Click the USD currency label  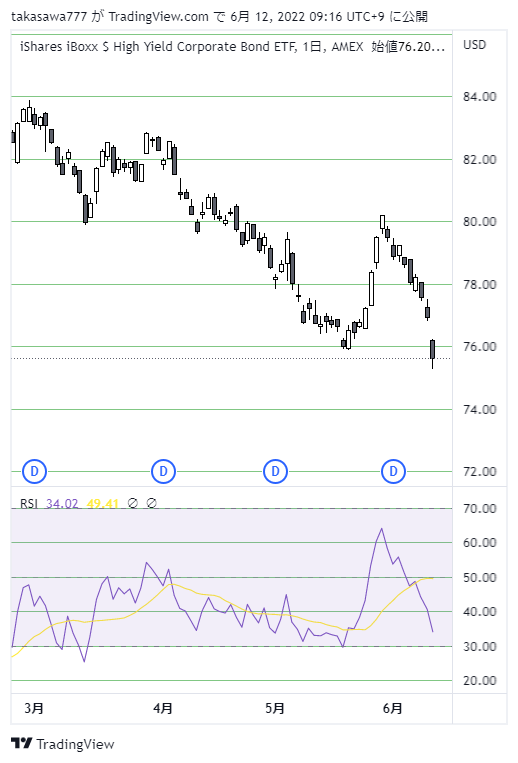coord(474,45)
